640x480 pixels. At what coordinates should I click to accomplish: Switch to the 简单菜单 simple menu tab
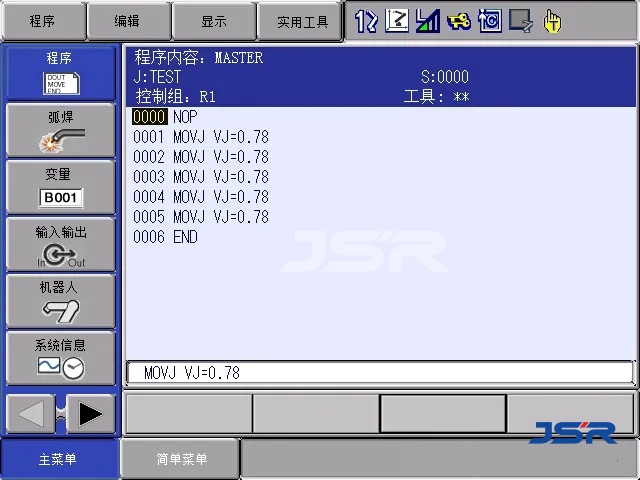tap(181, 460)
